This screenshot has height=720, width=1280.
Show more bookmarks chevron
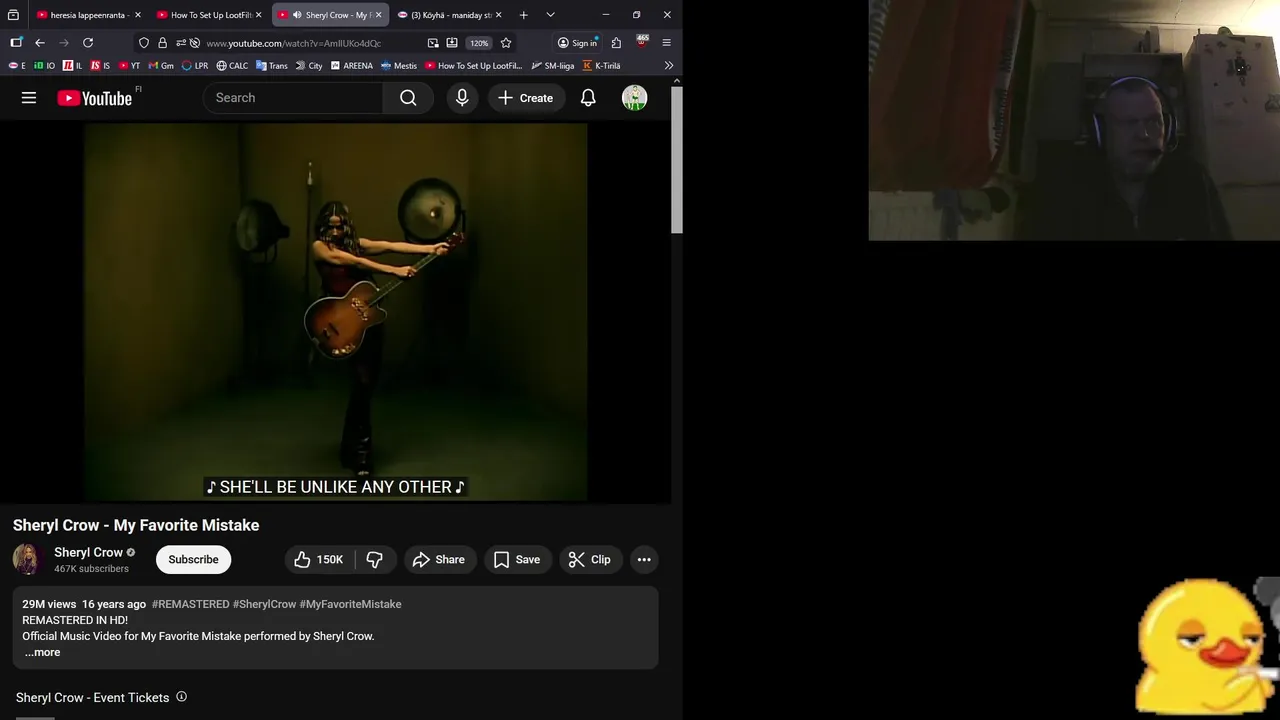669,66
